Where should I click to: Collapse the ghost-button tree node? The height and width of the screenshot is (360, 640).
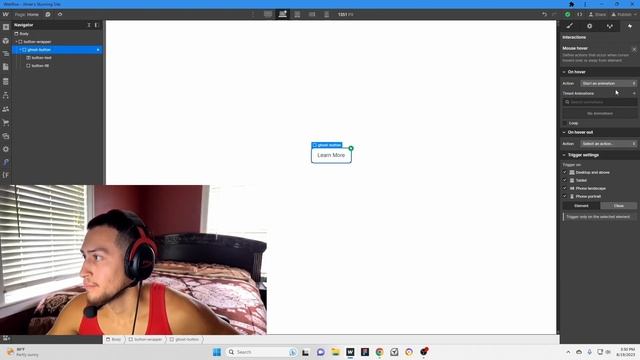(20, 50)
